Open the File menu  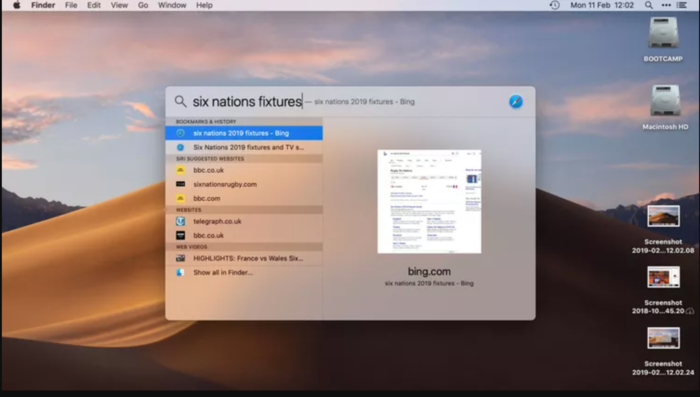tap(71, 5)
